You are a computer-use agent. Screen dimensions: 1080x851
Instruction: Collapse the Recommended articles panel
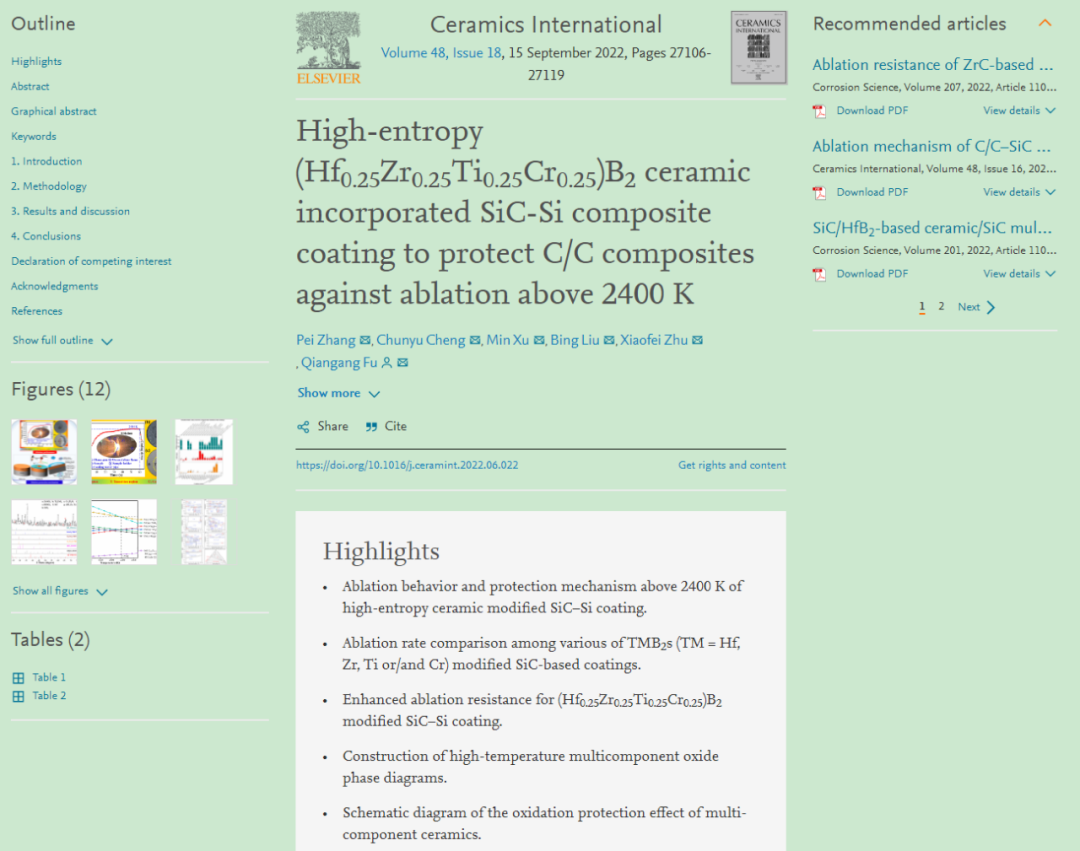pos(1045,23)
